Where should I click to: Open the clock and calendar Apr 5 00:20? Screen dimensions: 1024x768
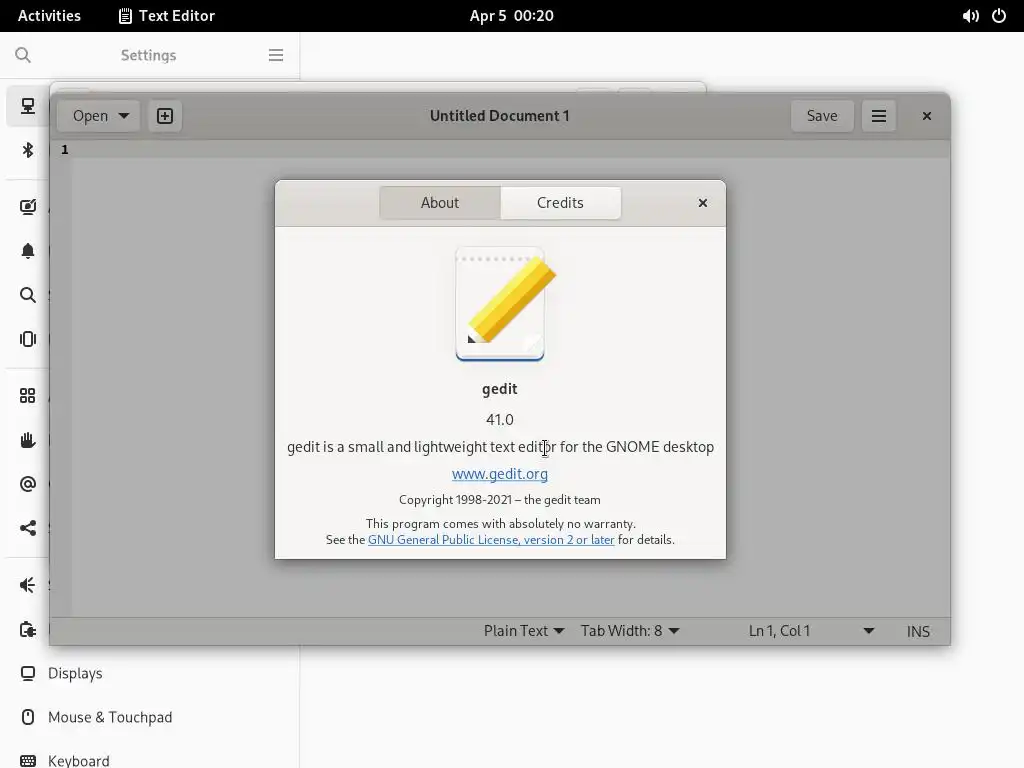511,16
